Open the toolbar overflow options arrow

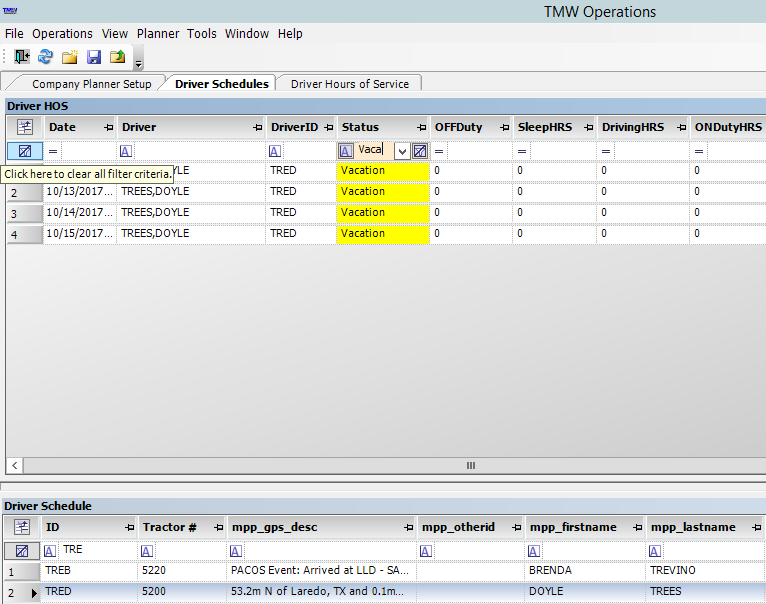click(x=139, y=64)
